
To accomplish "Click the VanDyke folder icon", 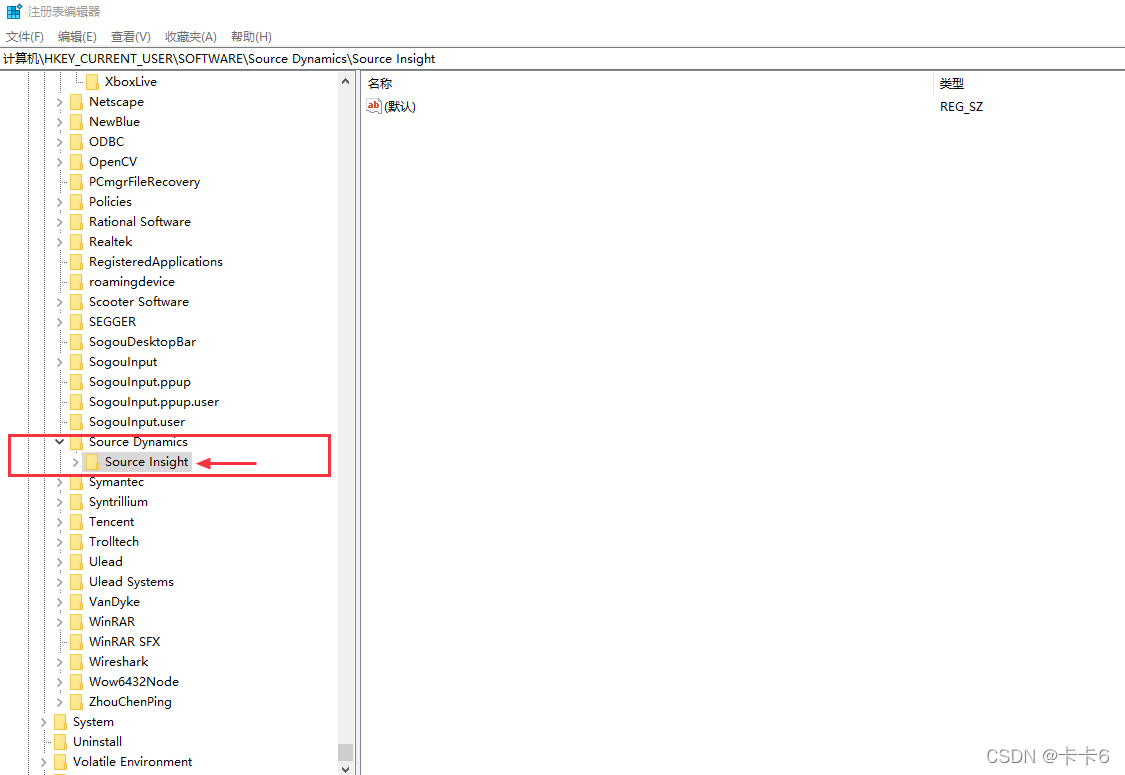I will tap(77, 602).
